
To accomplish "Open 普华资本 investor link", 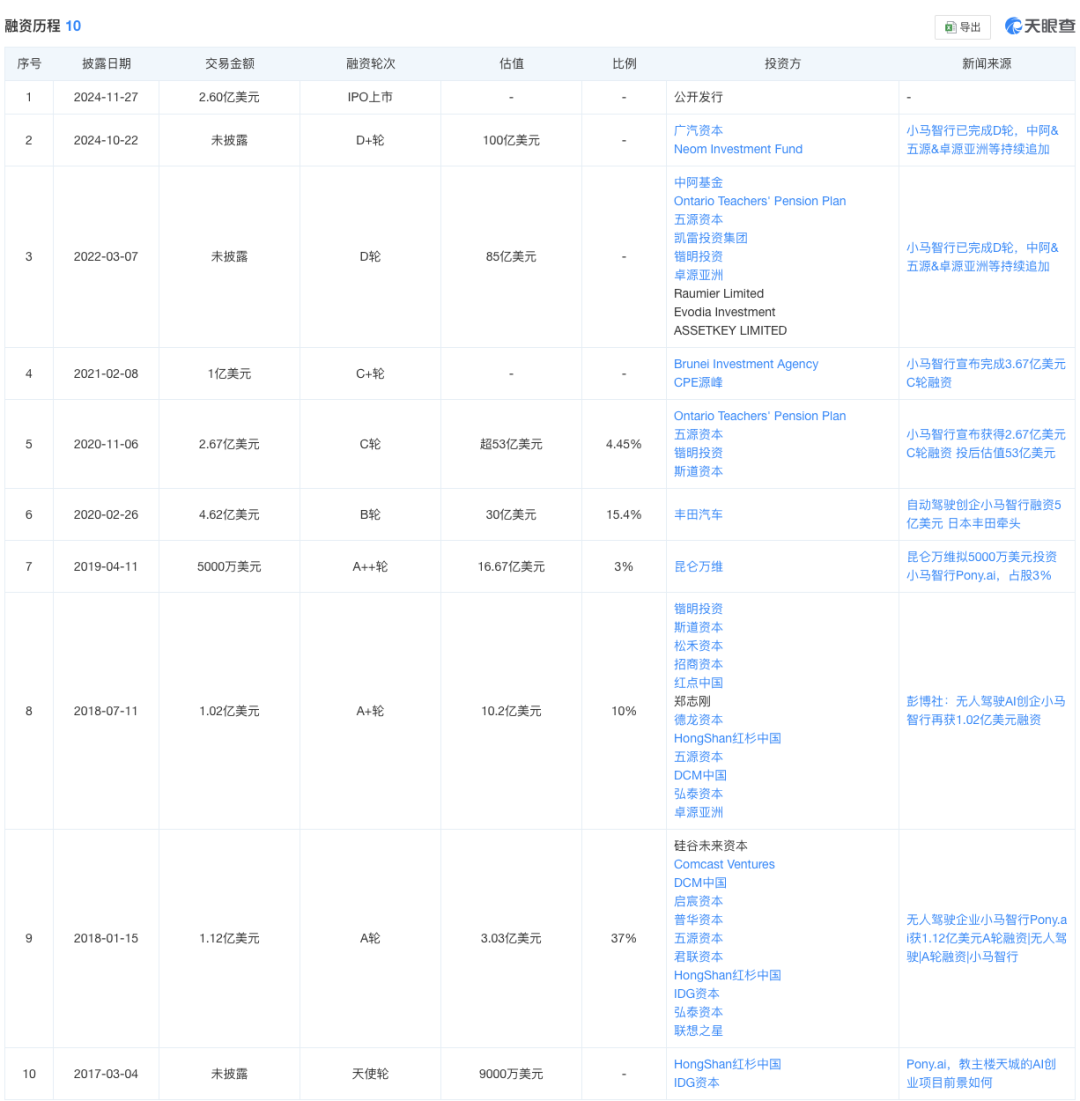I will [698, 920].
